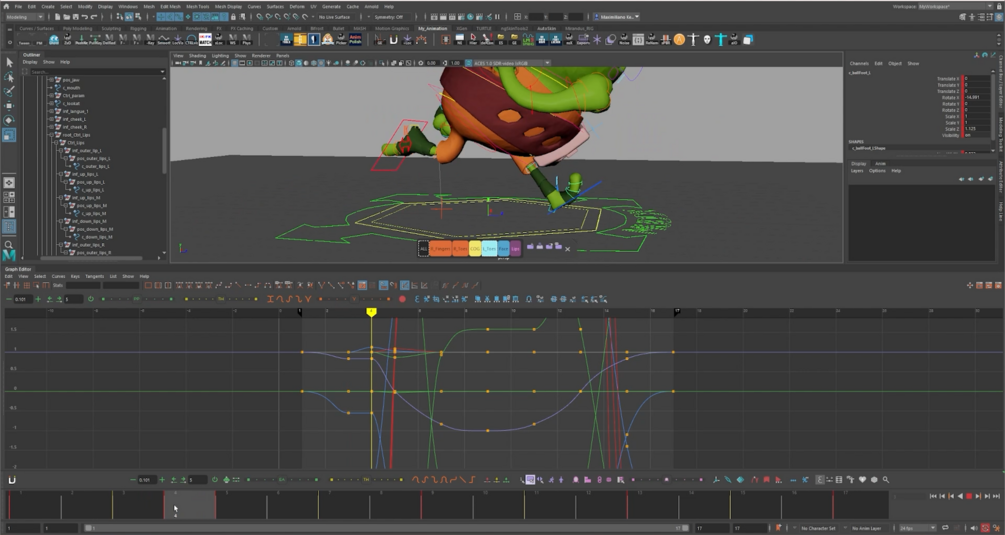Toggle the light blue L_Toes picker button
Image resolution: width=1005 pixels, height=535 pixels.
pyautogui.click(x=489, y=249)
